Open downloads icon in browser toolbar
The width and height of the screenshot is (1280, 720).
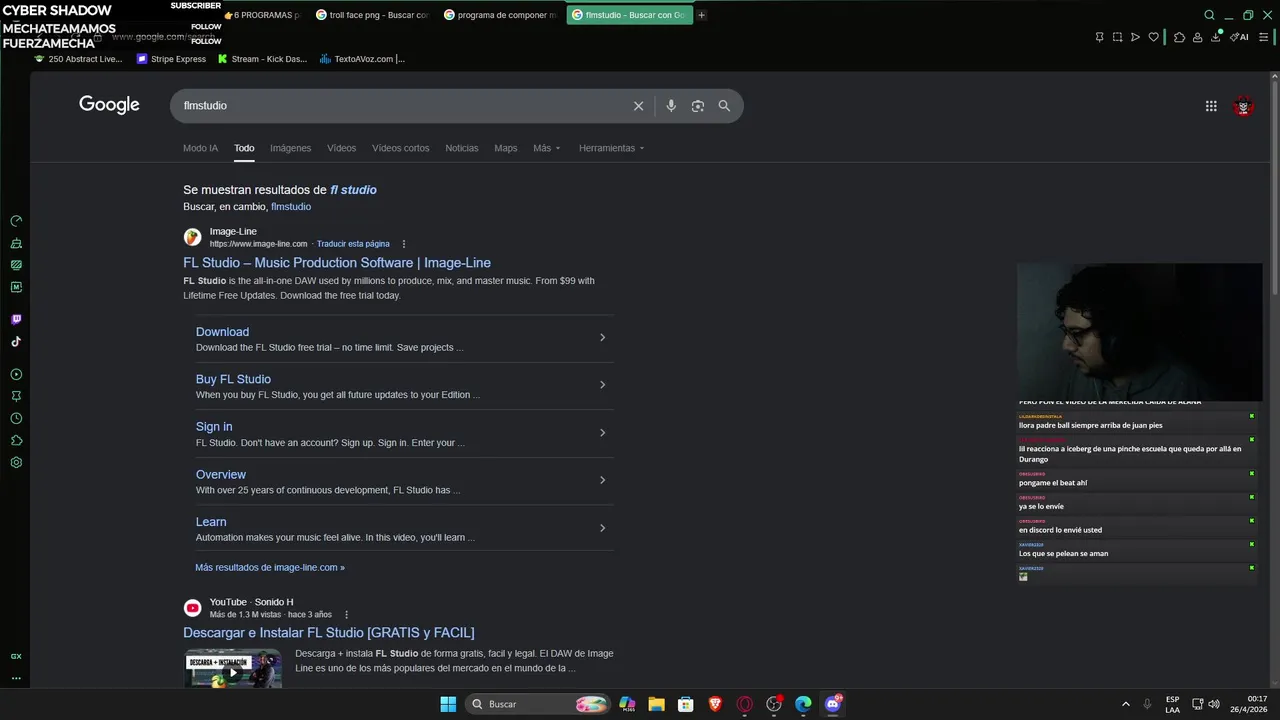(x=1216, y=37)
